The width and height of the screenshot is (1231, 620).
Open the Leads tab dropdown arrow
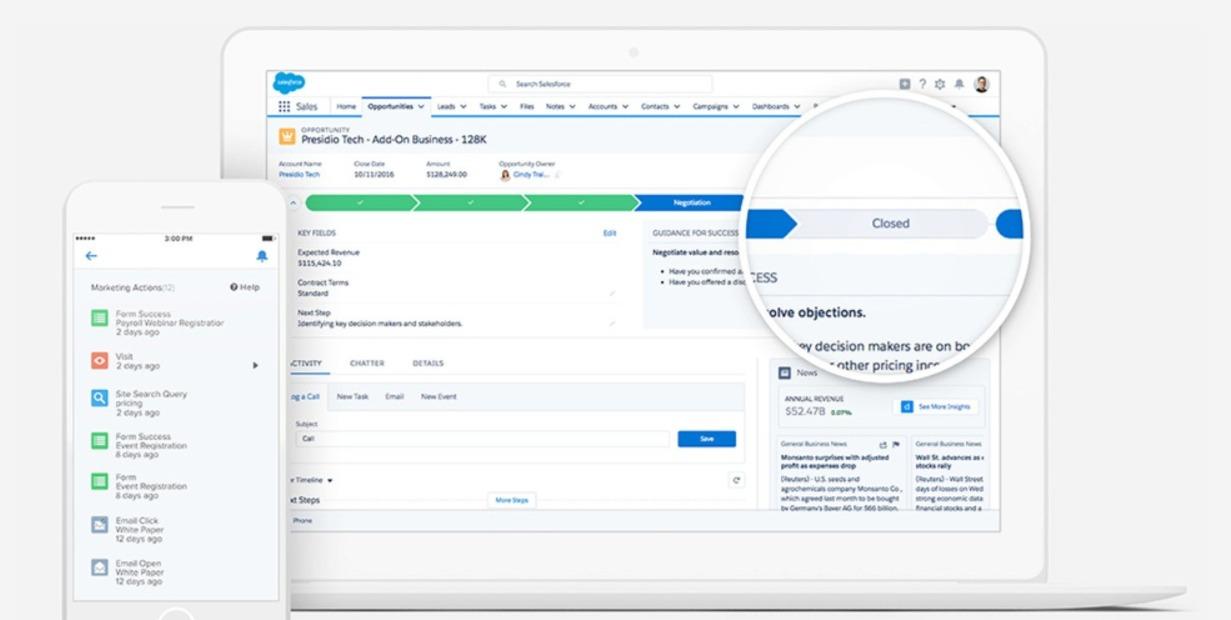(463, 107)
